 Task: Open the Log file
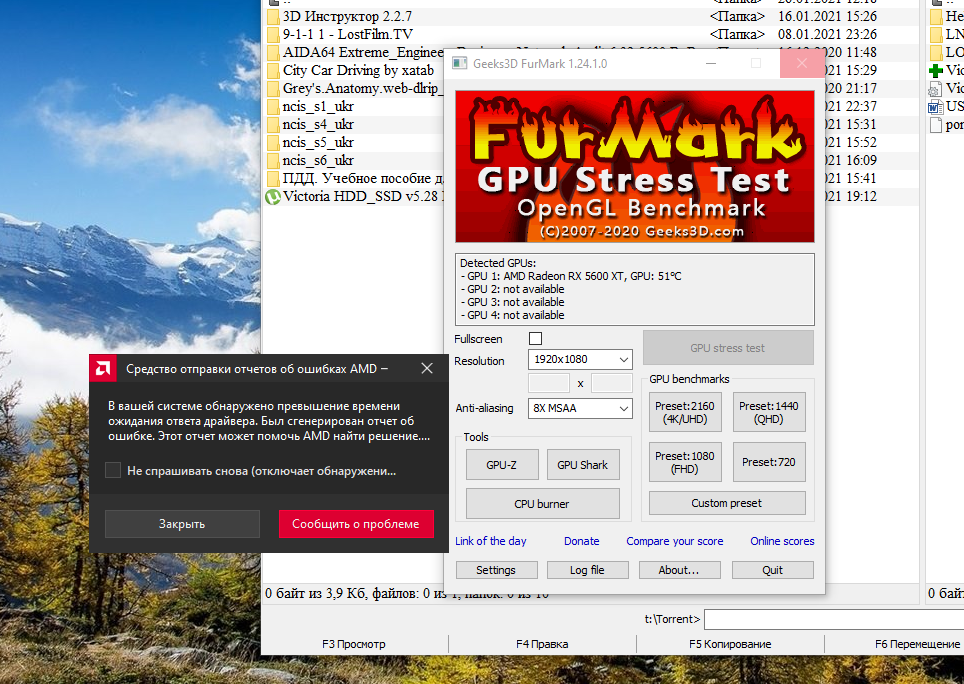point(587,570)
